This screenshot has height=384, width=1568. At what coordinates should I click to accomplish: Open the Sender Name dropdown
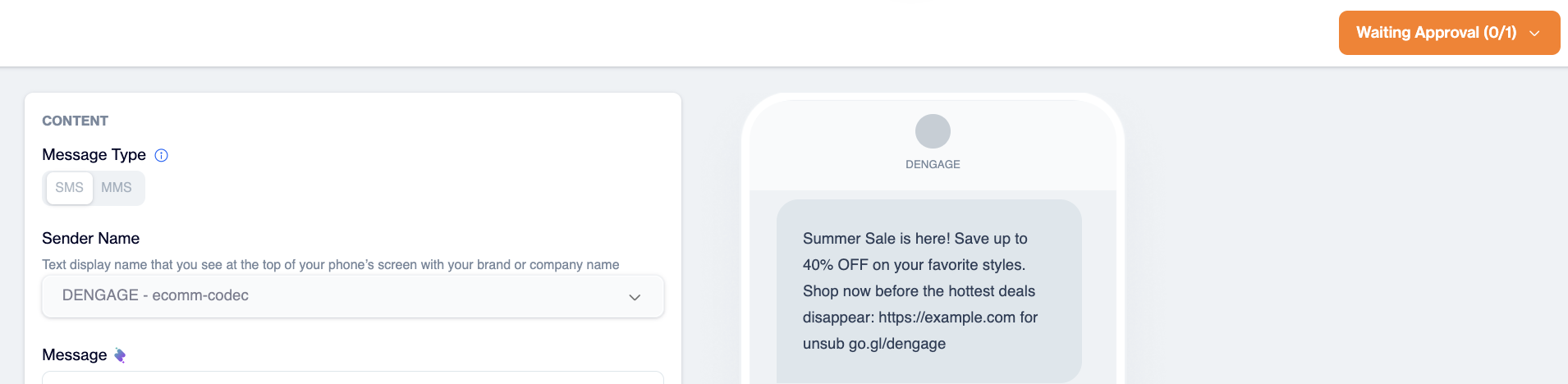(353, 296)
